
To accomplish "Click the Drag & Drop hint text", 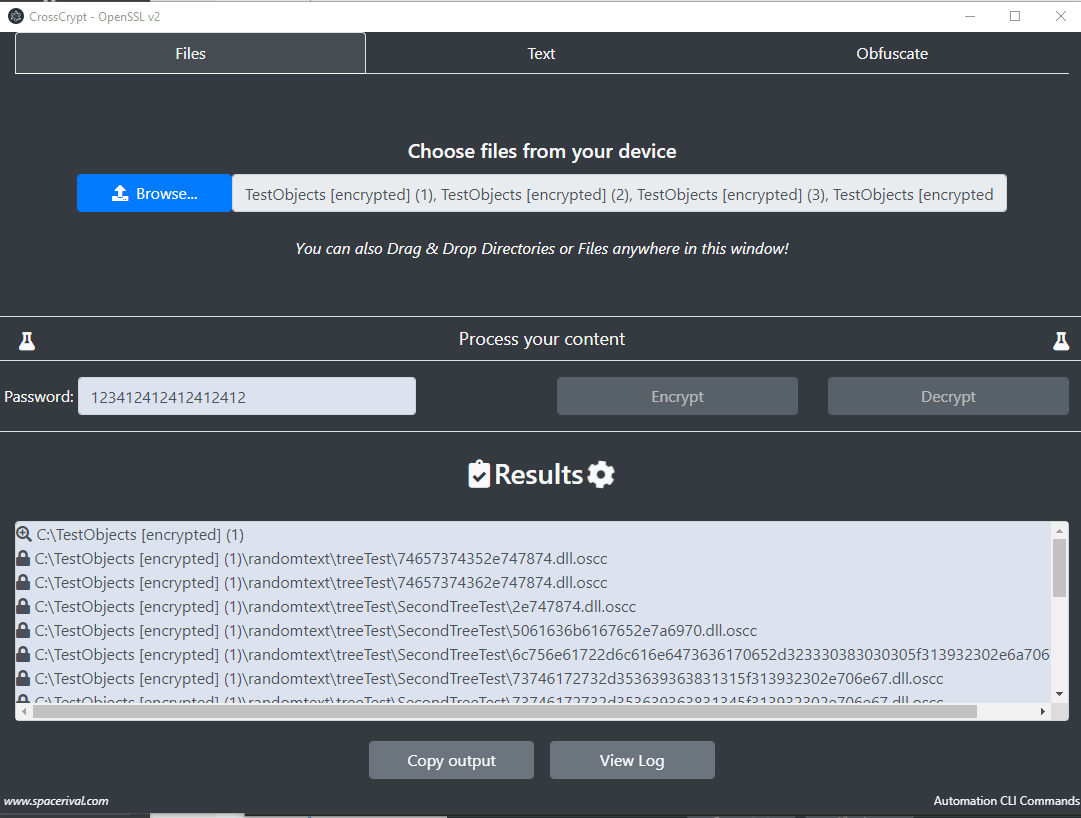I will coord(542,249).
